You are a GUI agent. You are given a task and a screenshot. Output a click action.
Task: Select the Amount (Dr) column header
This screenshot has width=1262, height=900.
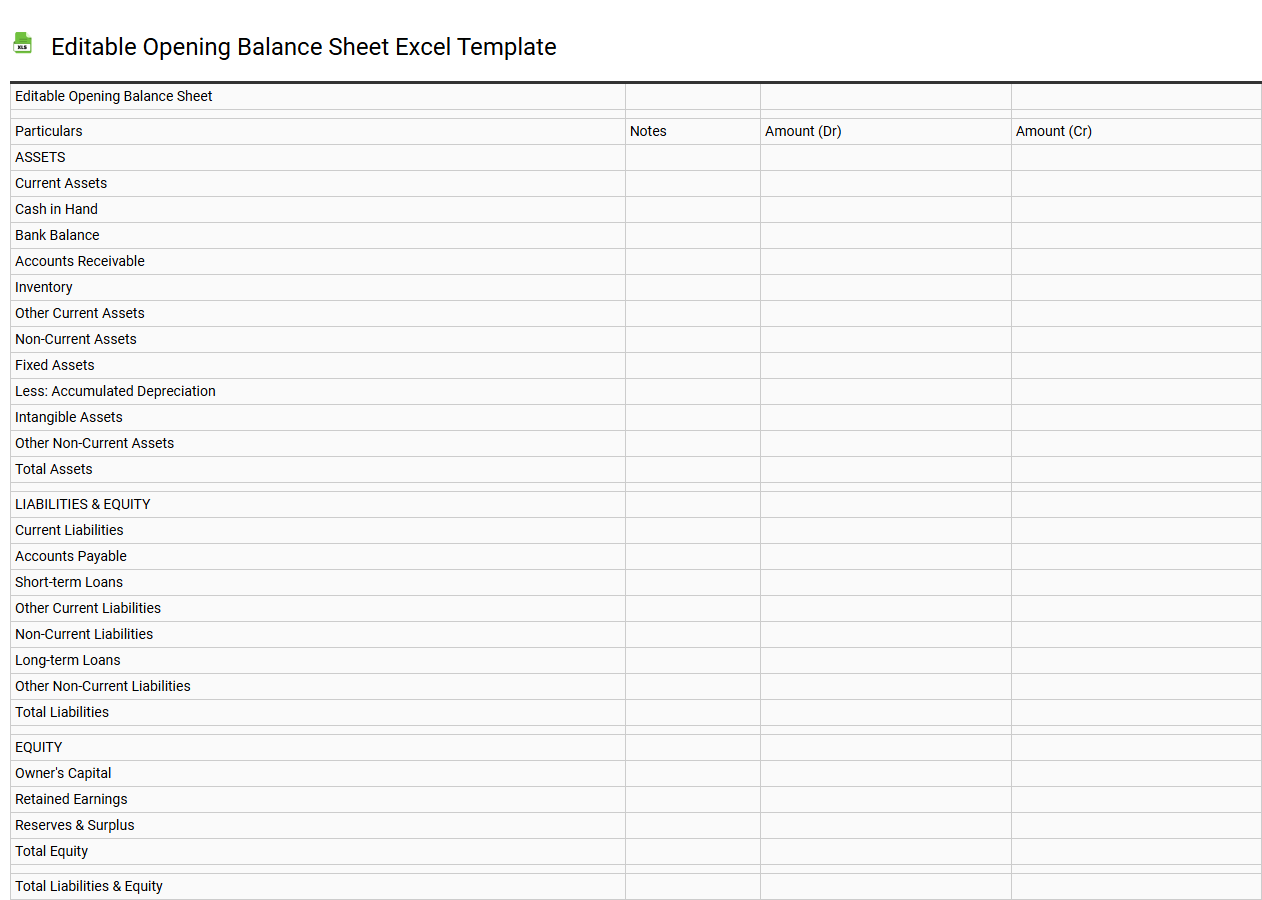point(803,131)
